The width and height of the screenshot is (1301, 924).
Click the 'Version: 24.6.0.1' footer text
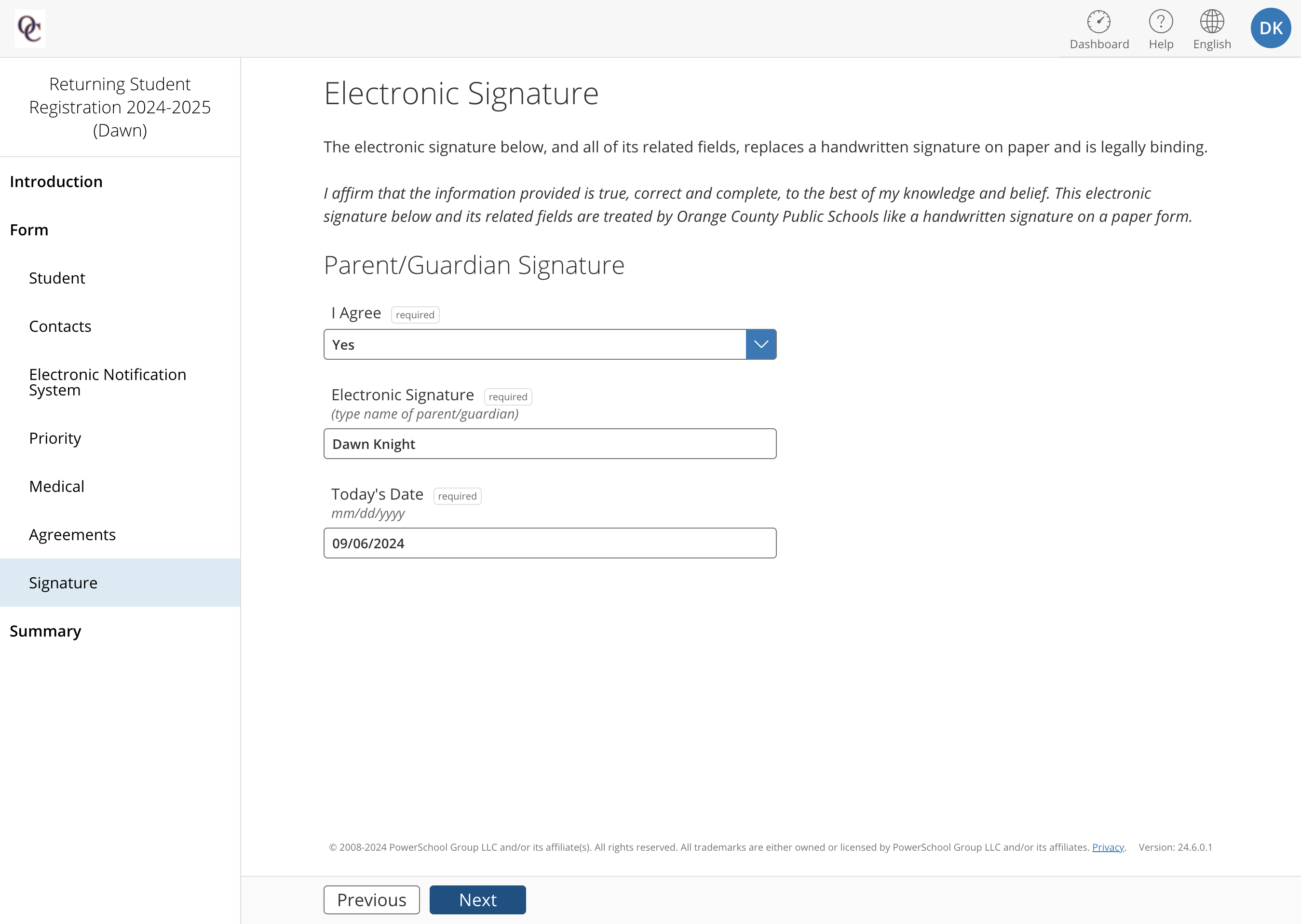coord(1175,847)
